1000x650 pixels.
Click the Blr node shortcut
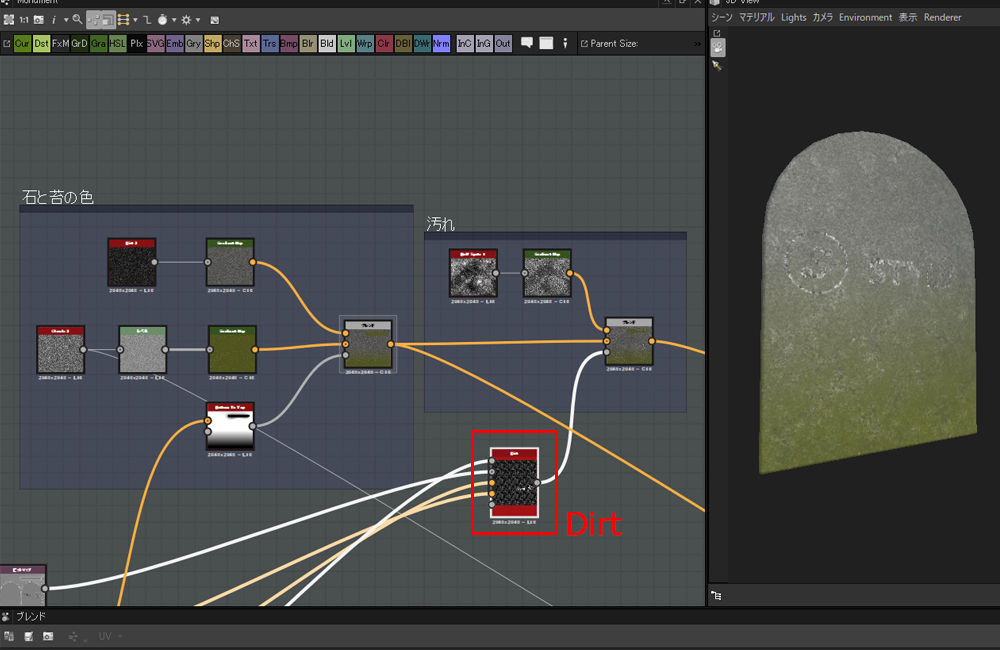click(x=308, y=43)
